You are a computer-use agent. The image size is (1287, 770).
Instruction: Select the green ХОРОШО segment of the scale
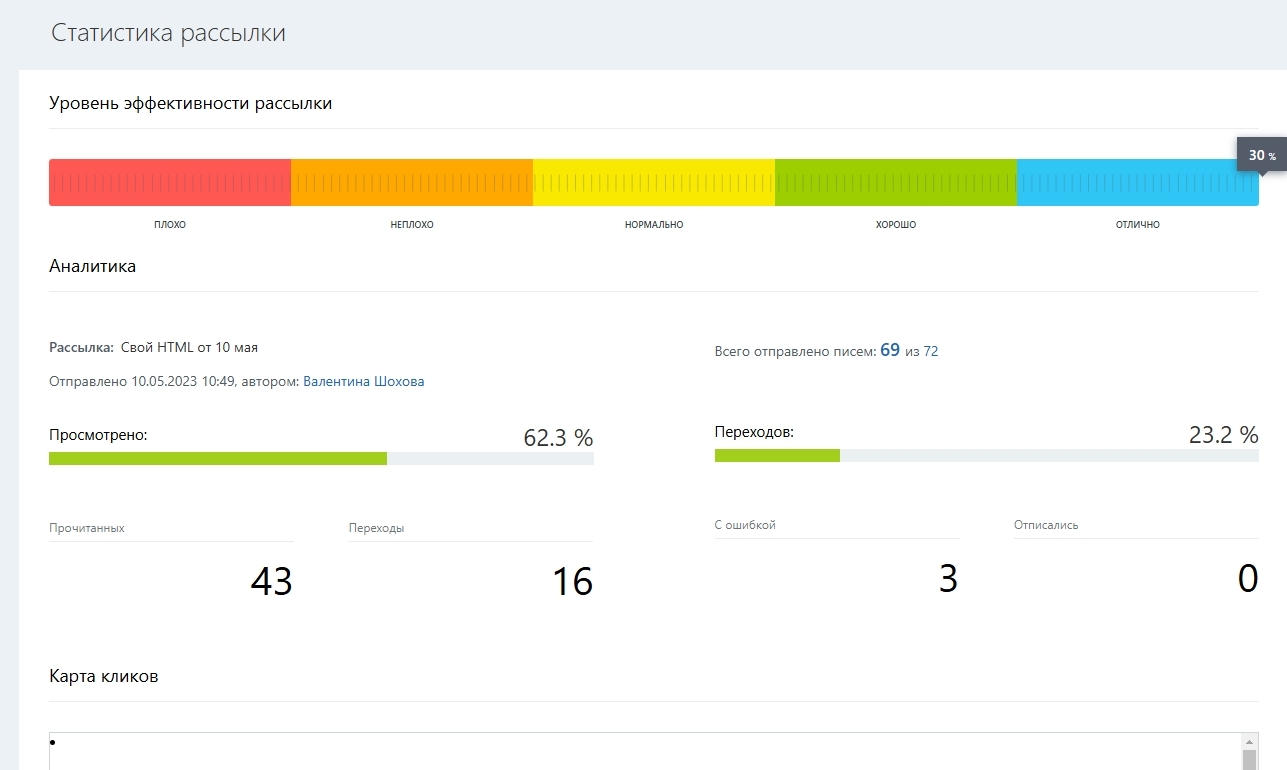[x=896, y=182]
